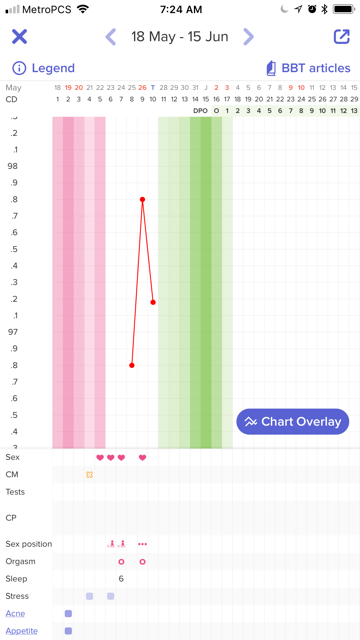Select the lowest temperature point on CD 8
The height and width of the screenshot is (640, 360).
pos(132,365)
